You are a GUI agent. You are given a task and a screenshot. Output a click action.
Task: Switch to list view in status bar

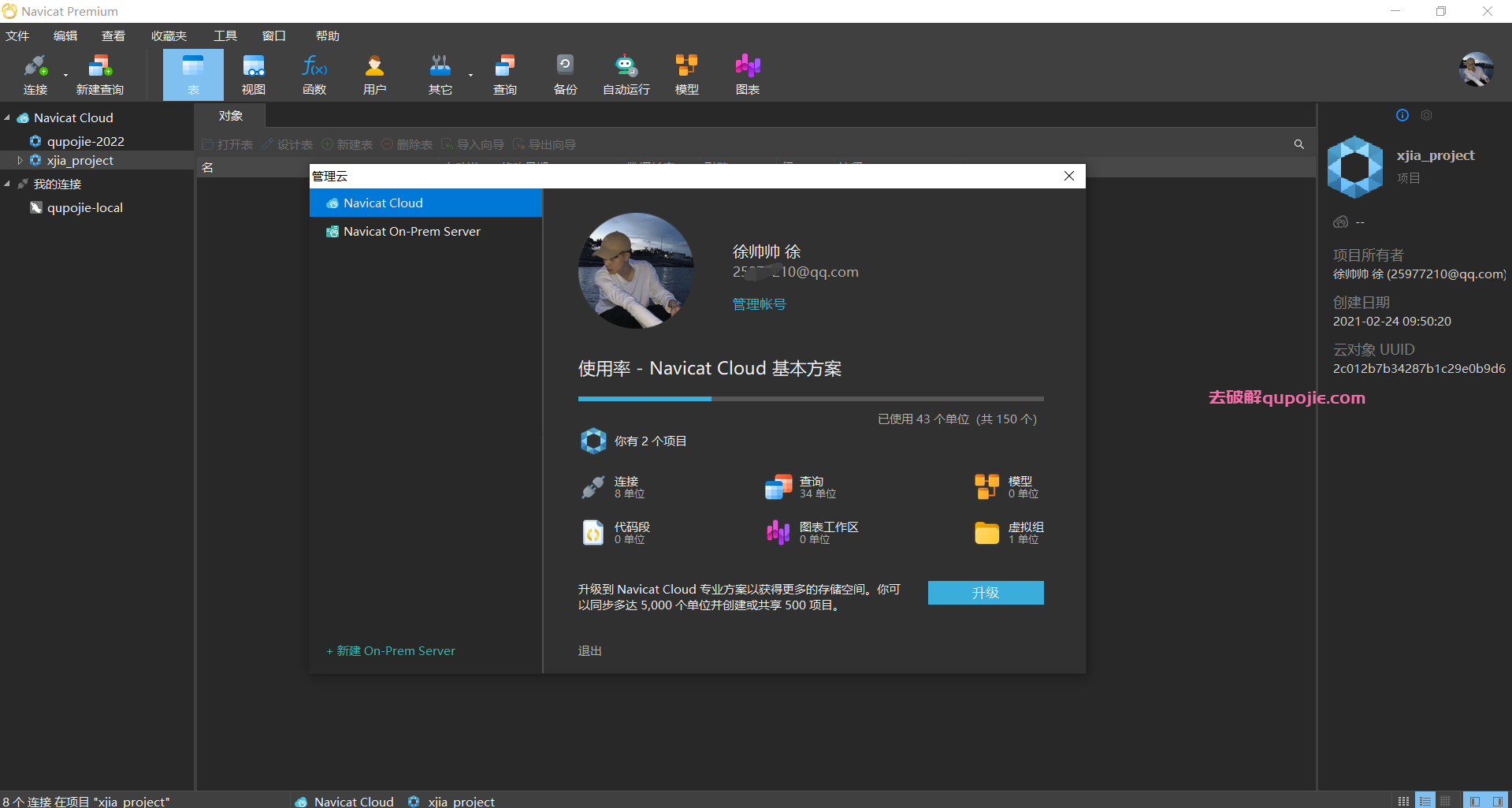1425,801
